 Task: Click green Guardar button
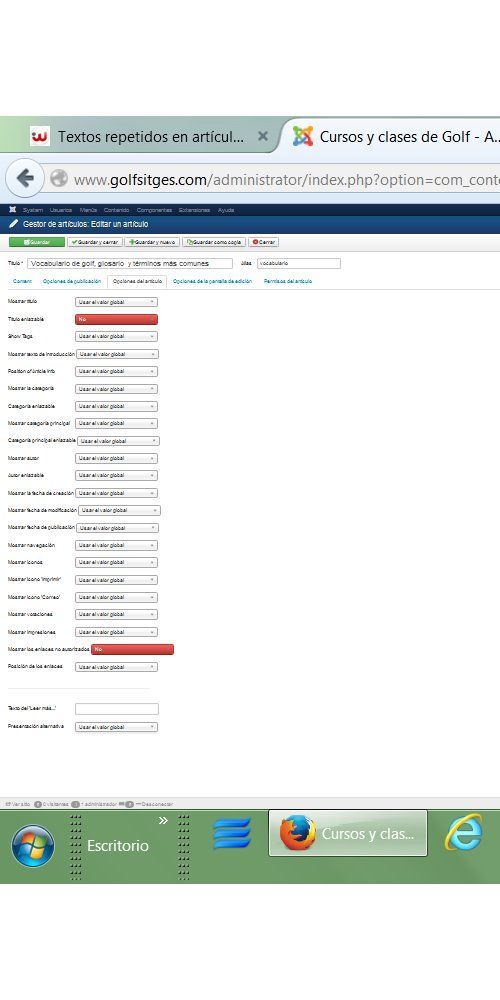click(x=37, y=242)
